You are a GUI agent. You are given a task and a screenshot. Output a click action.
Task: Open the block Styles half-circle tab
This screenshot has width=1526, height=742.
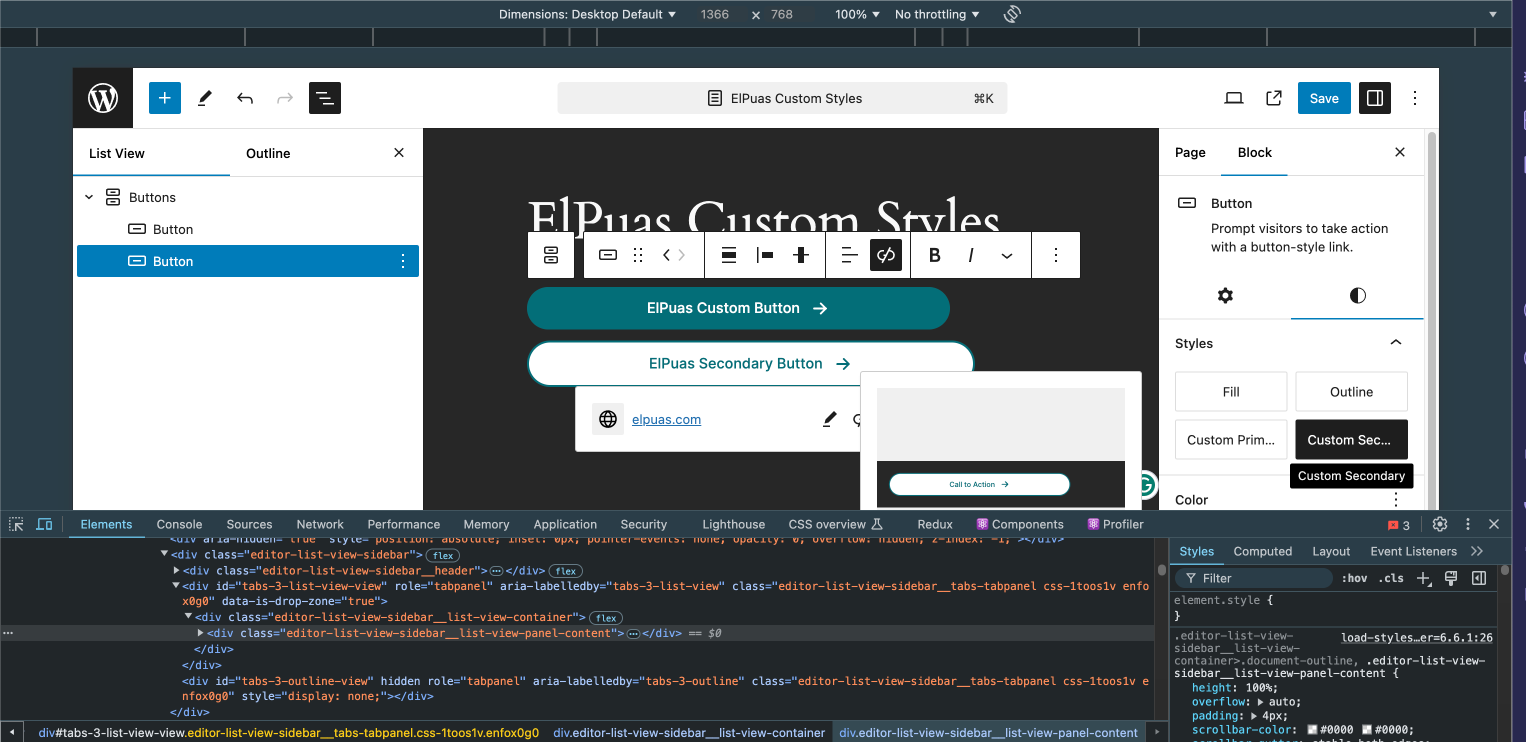(1357, 295)
